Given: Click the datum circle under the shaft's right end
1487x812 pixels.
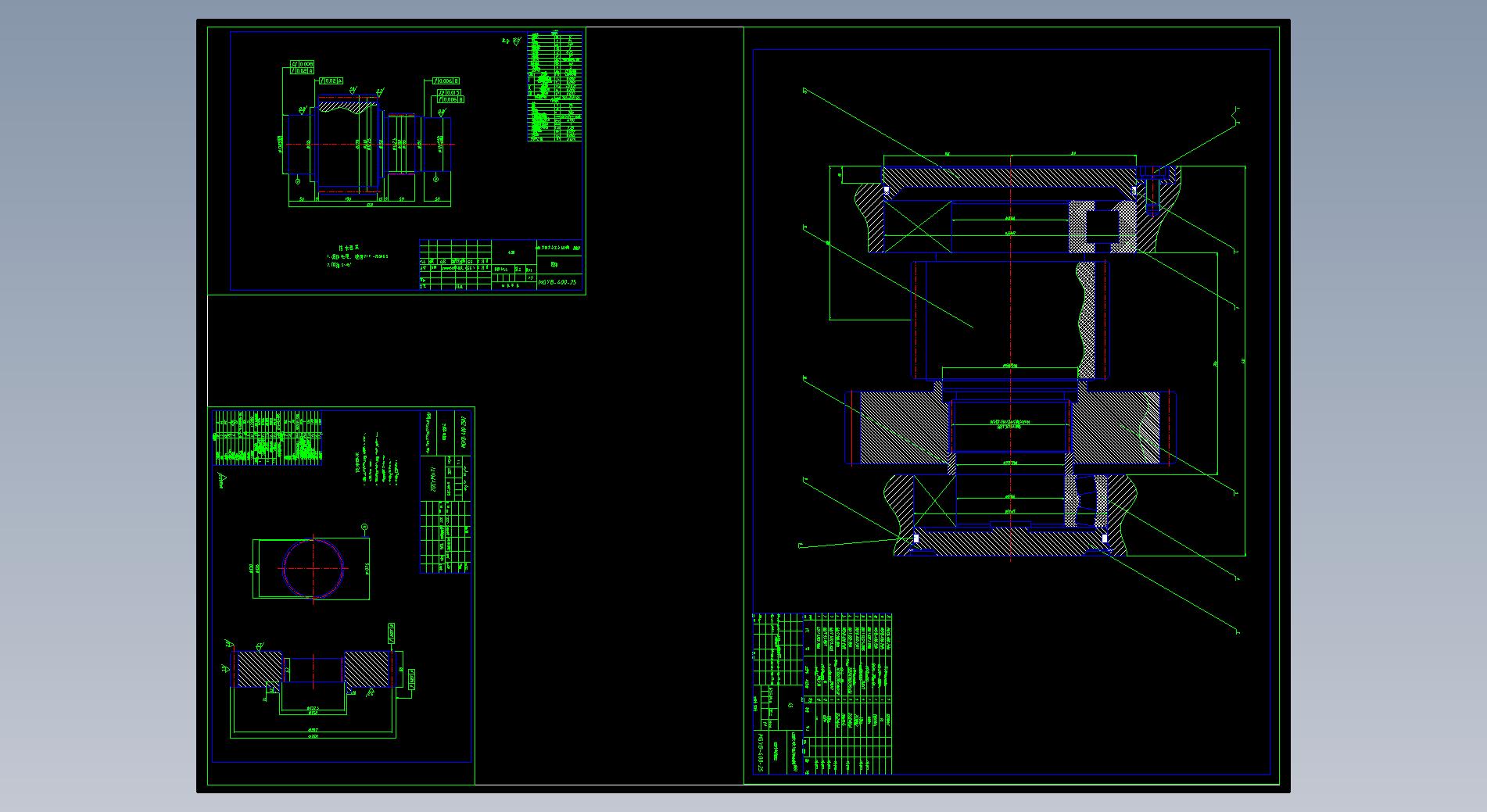Looking at the screenshot, I should tap(435, 179).
